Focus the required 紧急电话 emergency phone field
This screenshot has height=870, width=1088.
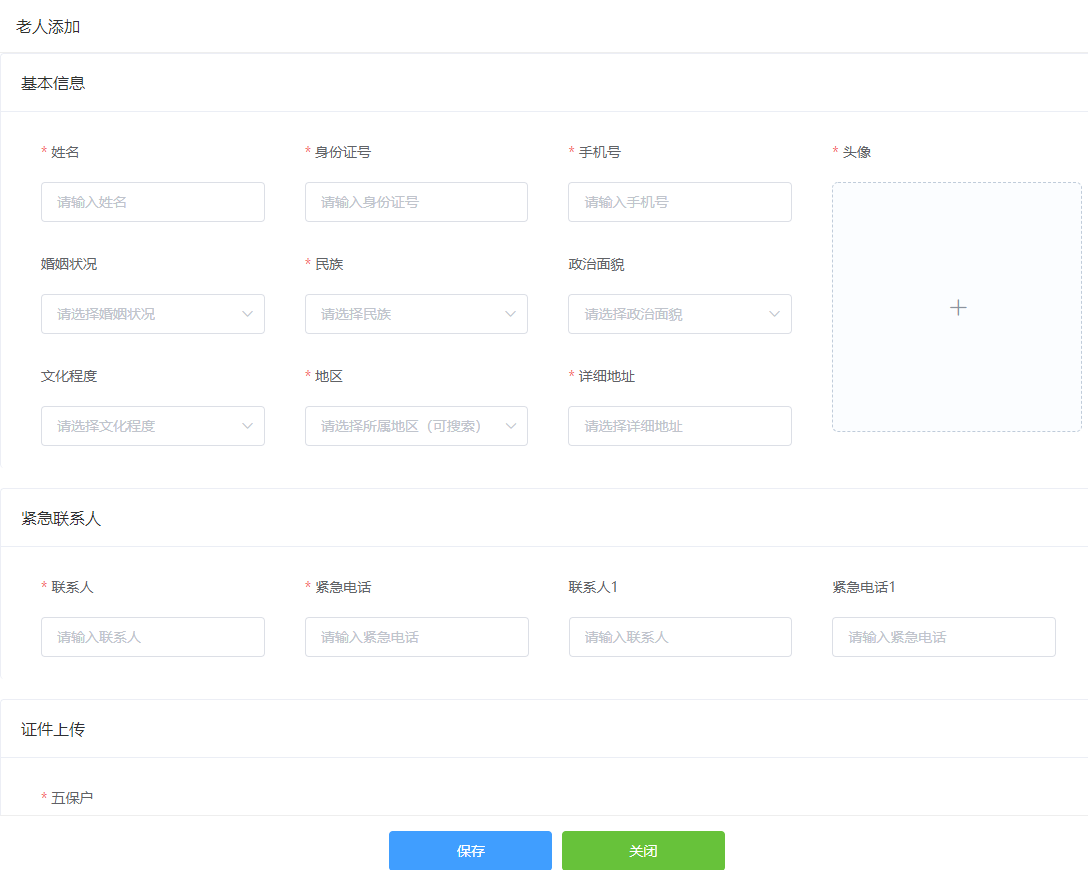[416, 637]
